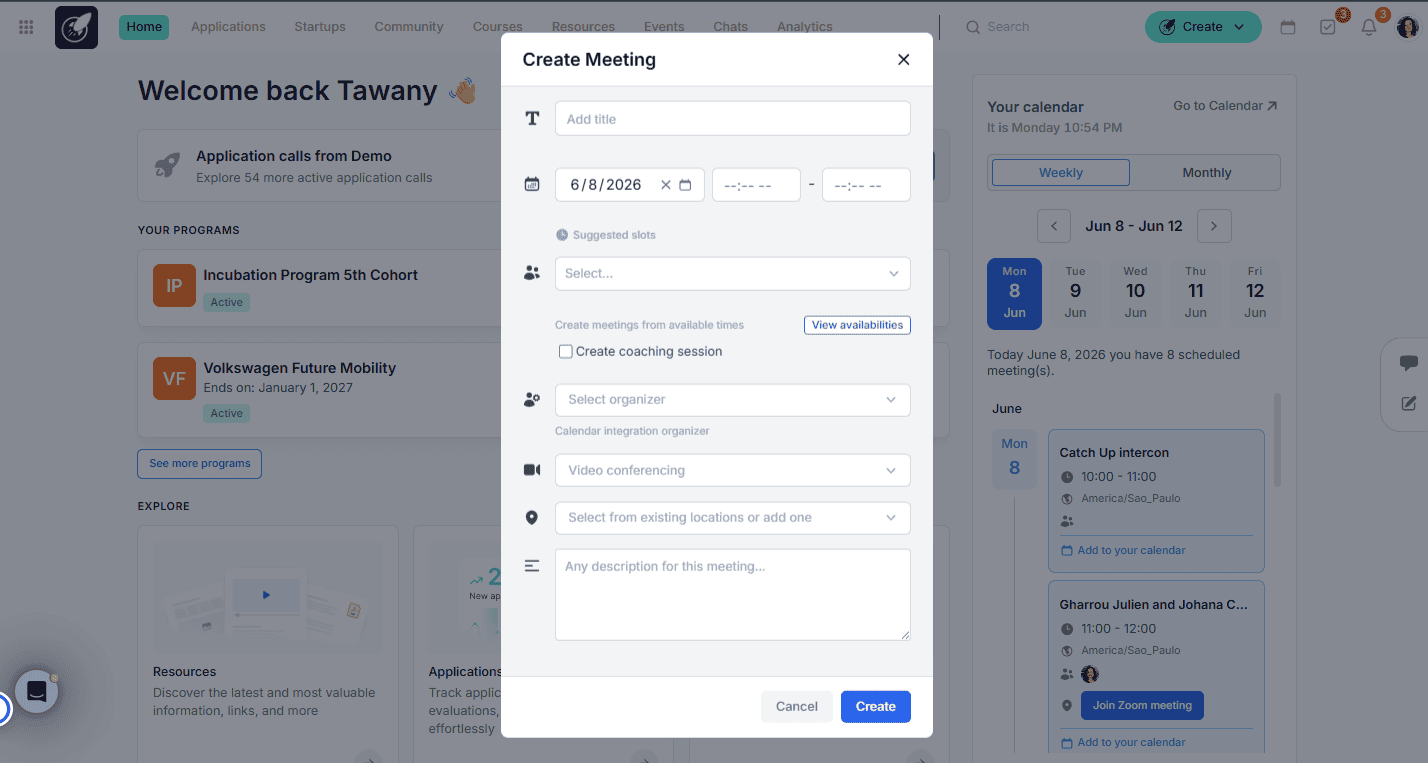1428x763 pixels.
Task: Click the meeting start time field
Action: pos(756,185)
